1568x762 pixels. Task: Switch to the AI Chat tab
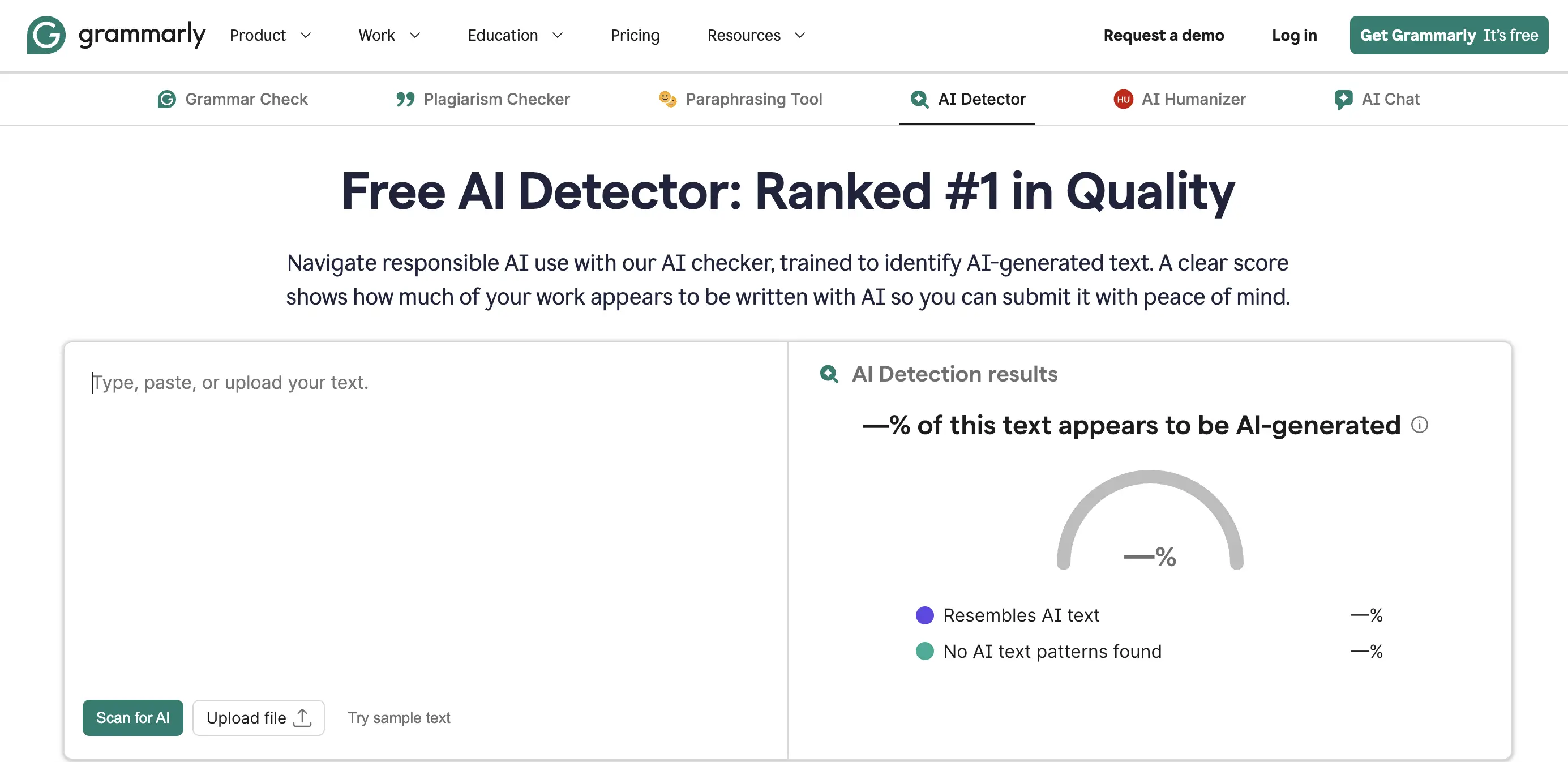click(x=1376, y=99)
